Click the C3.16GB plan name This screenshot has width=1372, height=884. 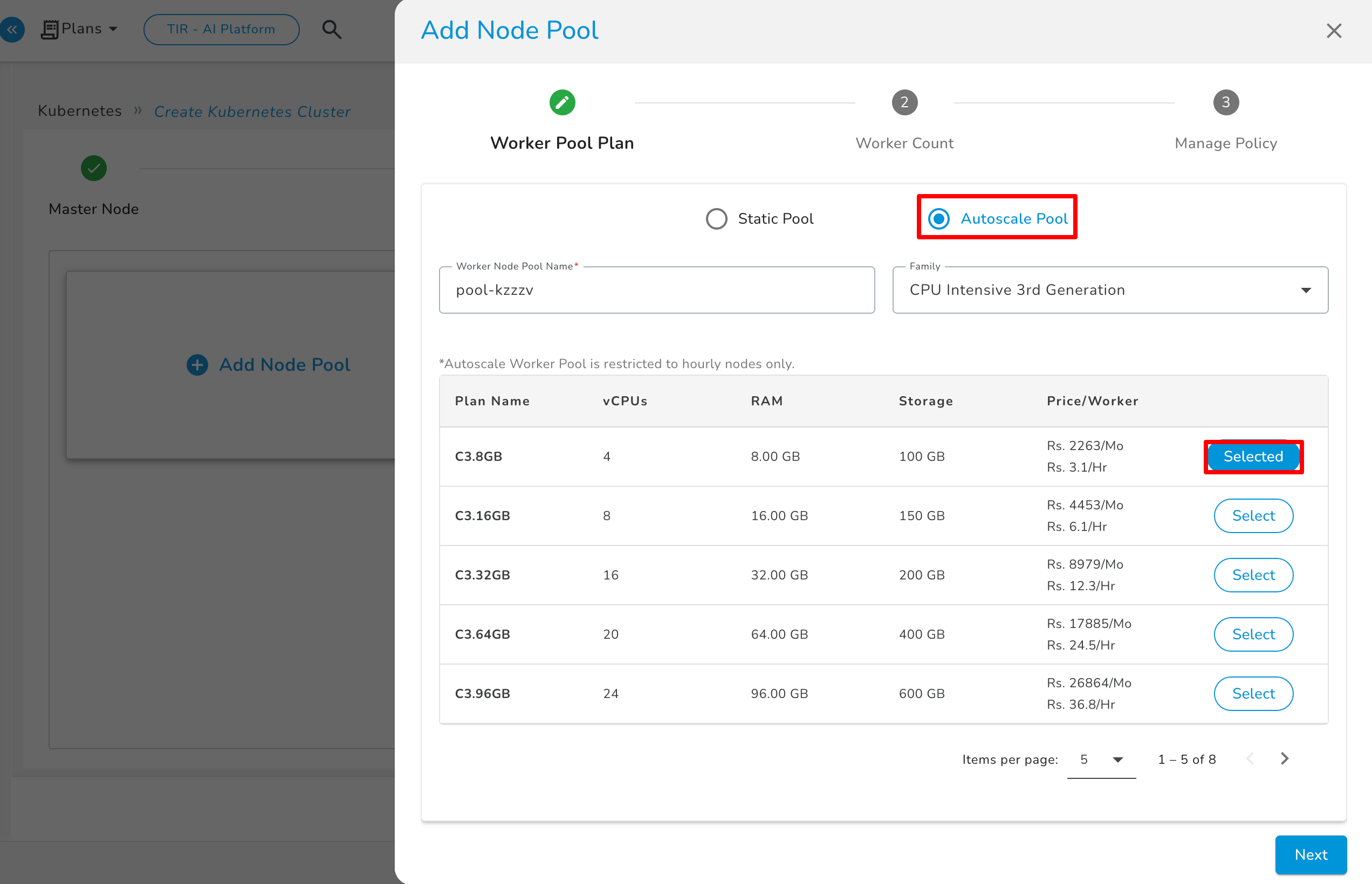tap(482, 515)
